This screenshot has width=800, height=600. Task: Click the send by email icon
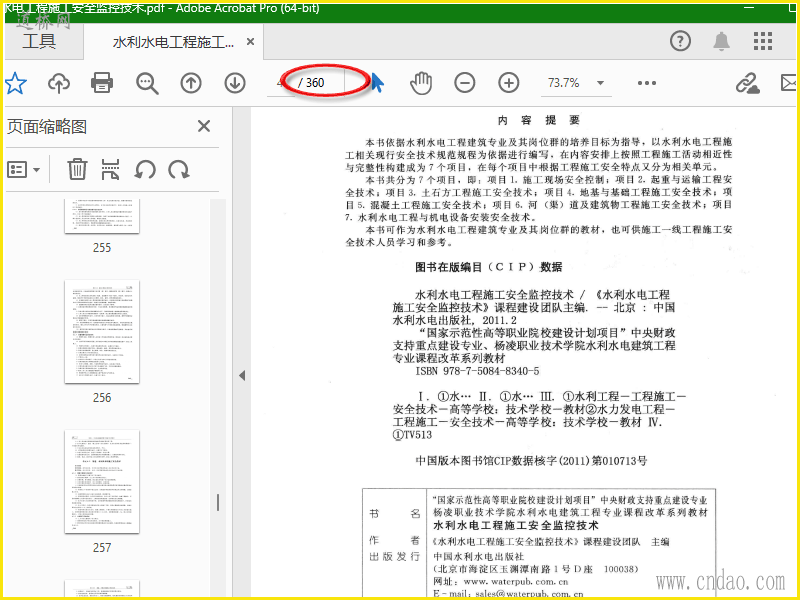click(x=789, y=83)
